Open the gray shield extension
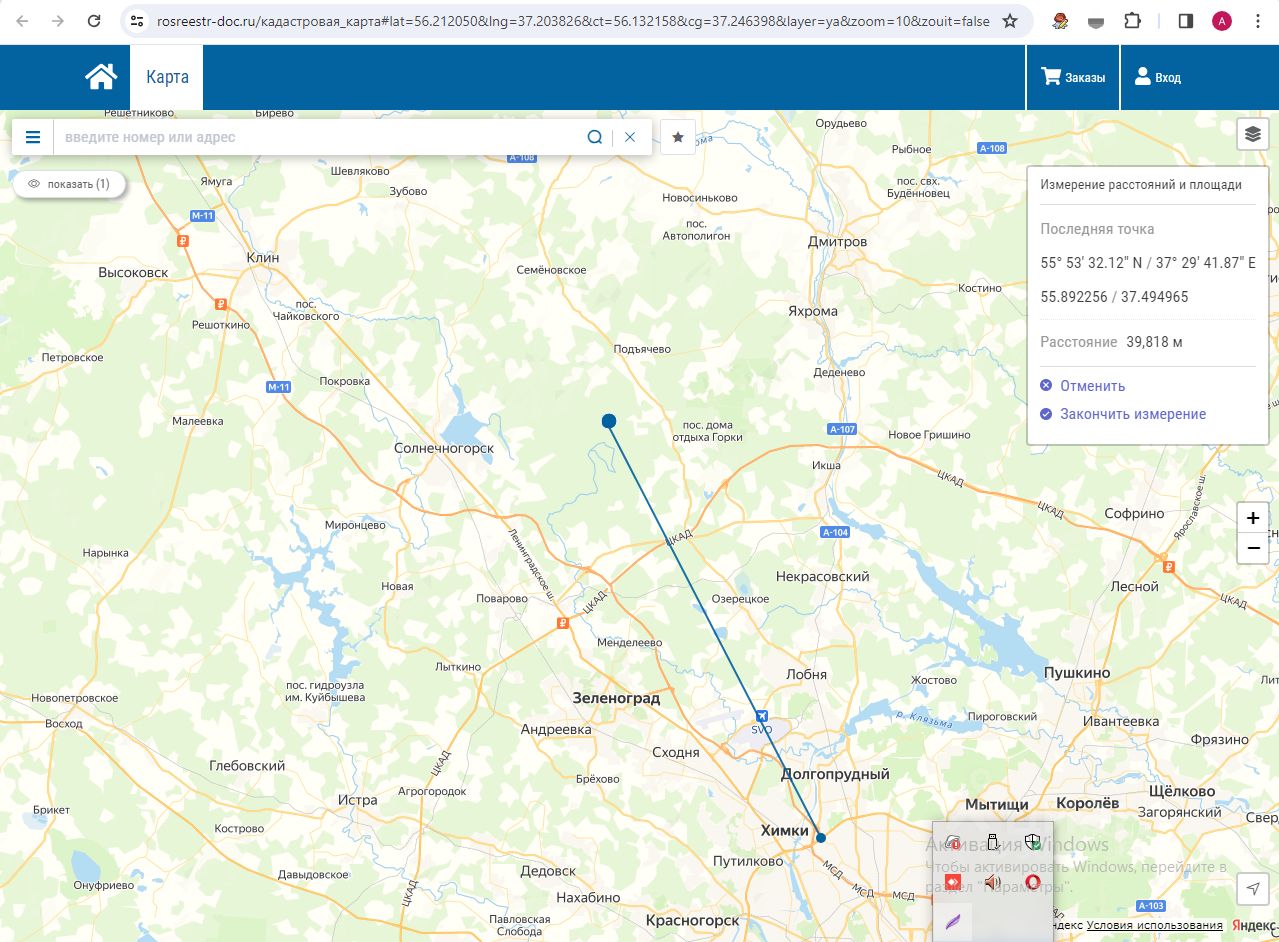1279x942 pixels. coord(1097,21)
